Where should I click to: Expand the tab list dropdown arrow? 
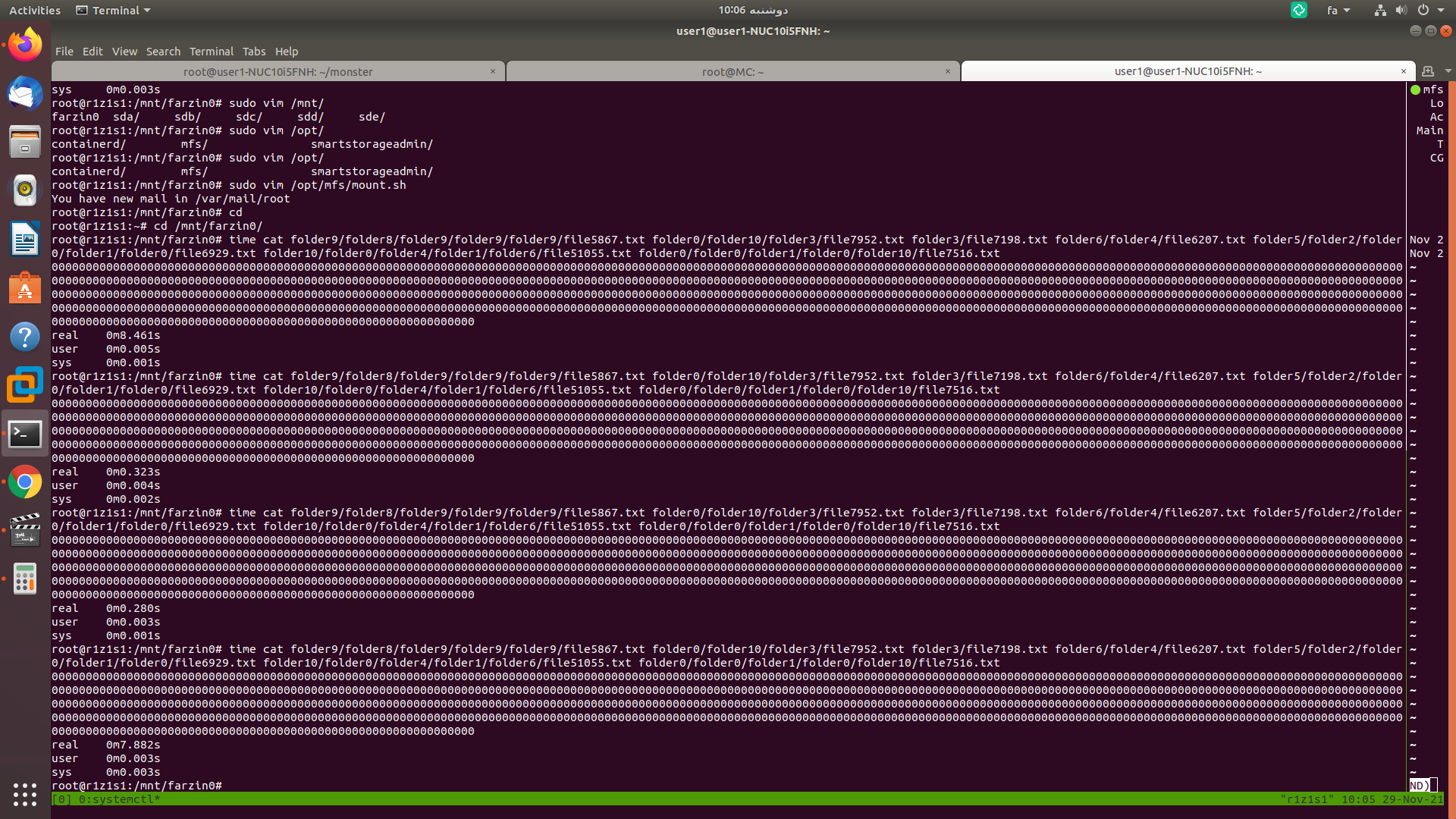[x=1448, y=71]
